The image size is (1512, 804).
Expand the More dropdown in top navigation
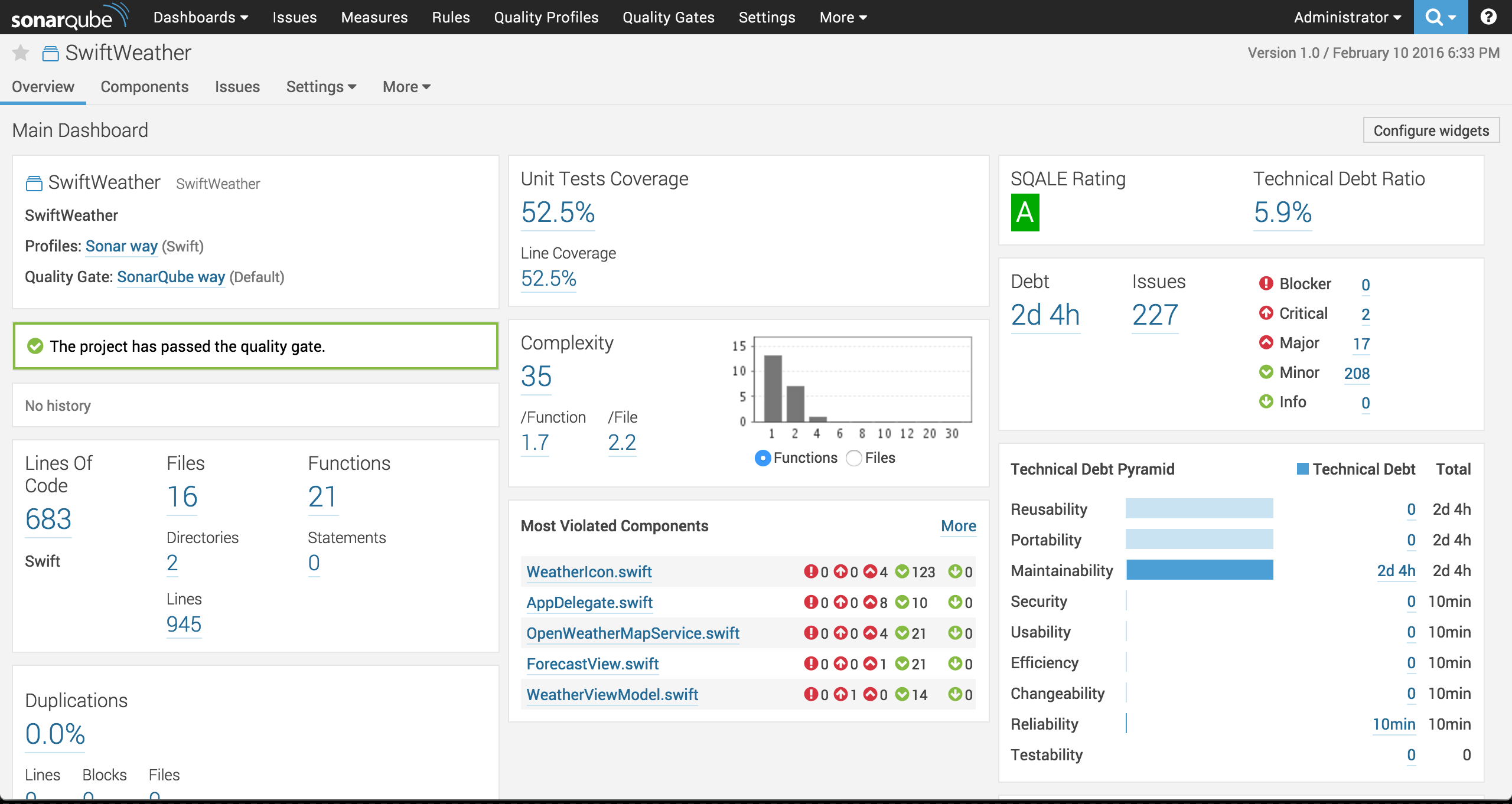tap(840, 17)
